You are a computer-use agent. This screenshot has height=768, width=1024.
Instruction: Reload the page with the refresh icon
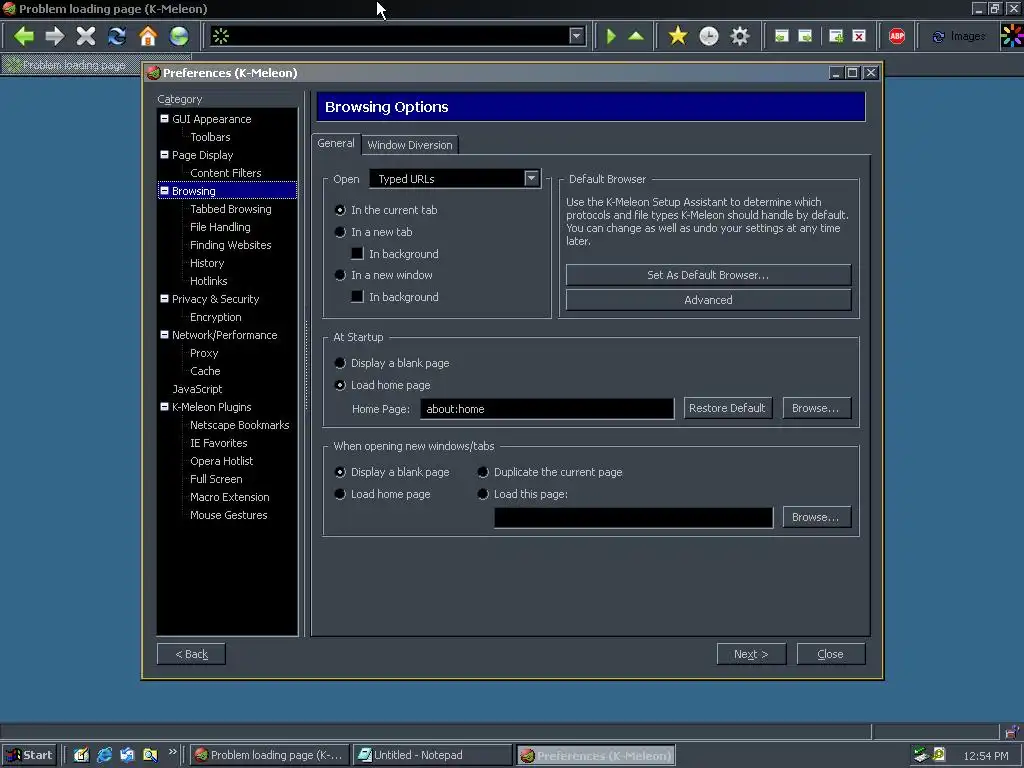coord(117,36)
